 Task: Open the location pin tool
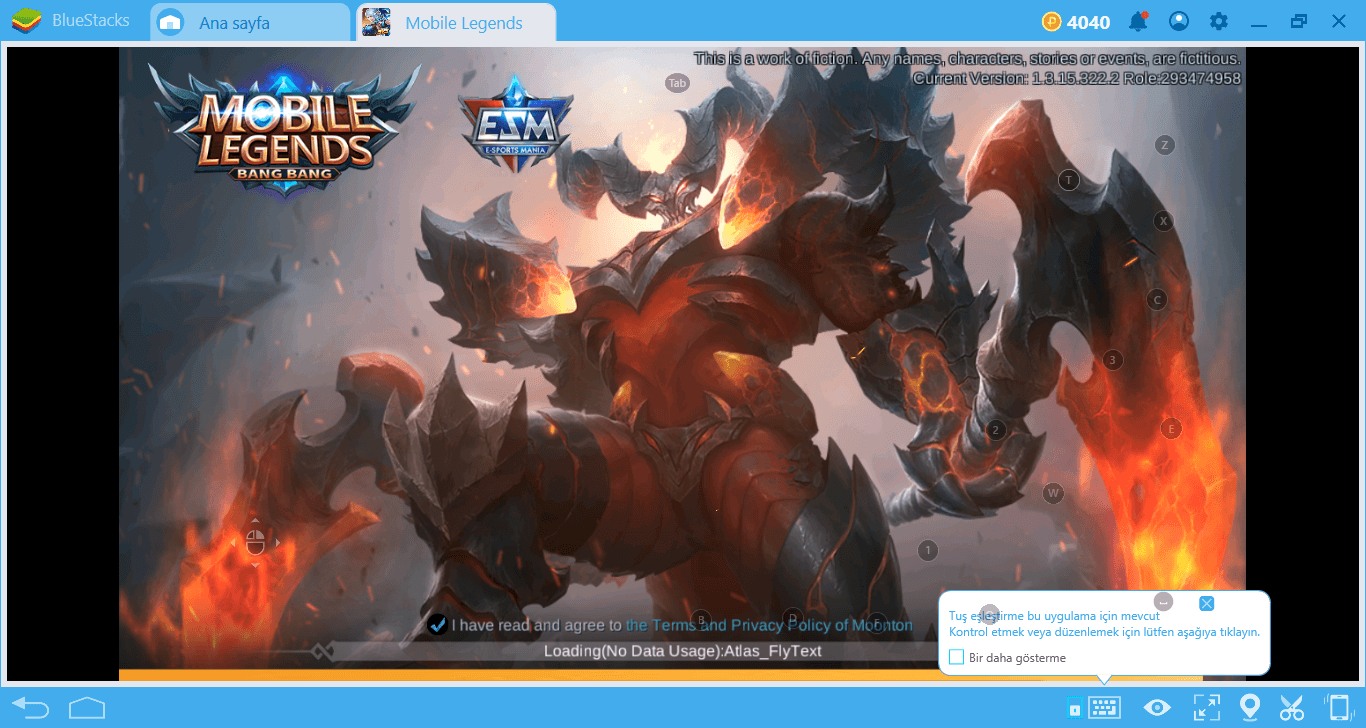1249,708
